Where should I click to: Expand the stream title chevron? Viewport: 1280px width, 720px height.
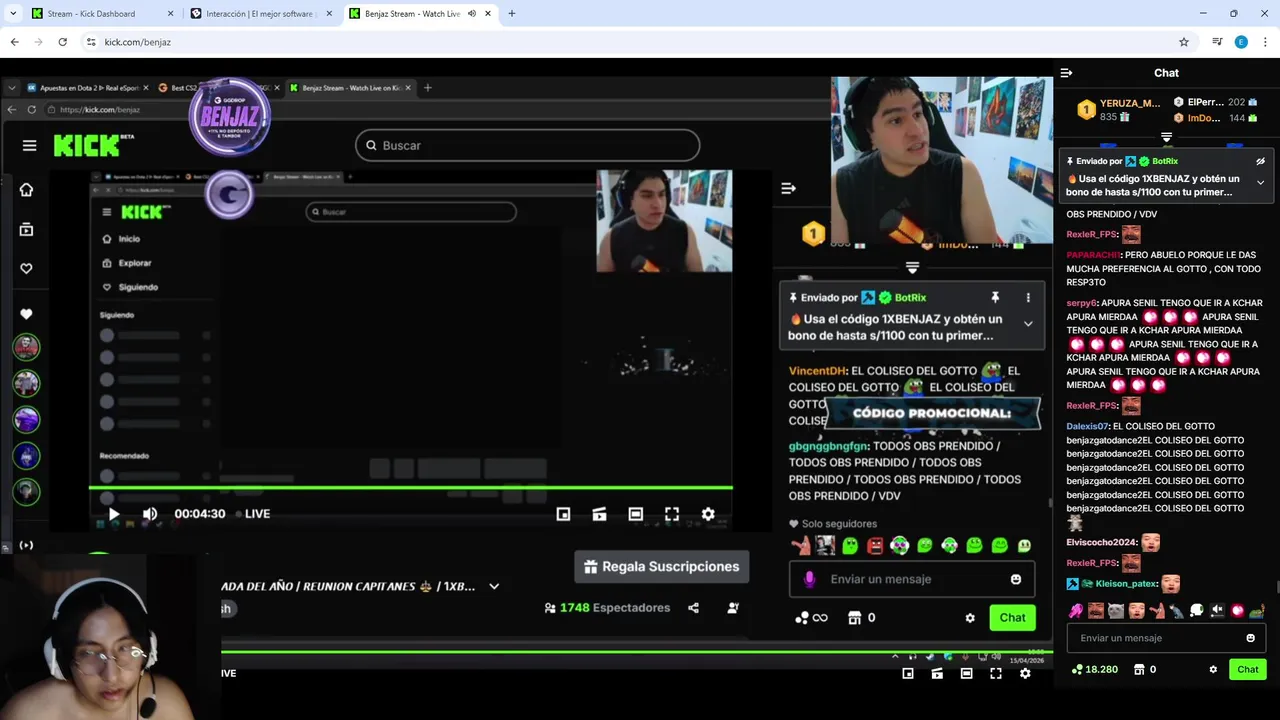494,586
